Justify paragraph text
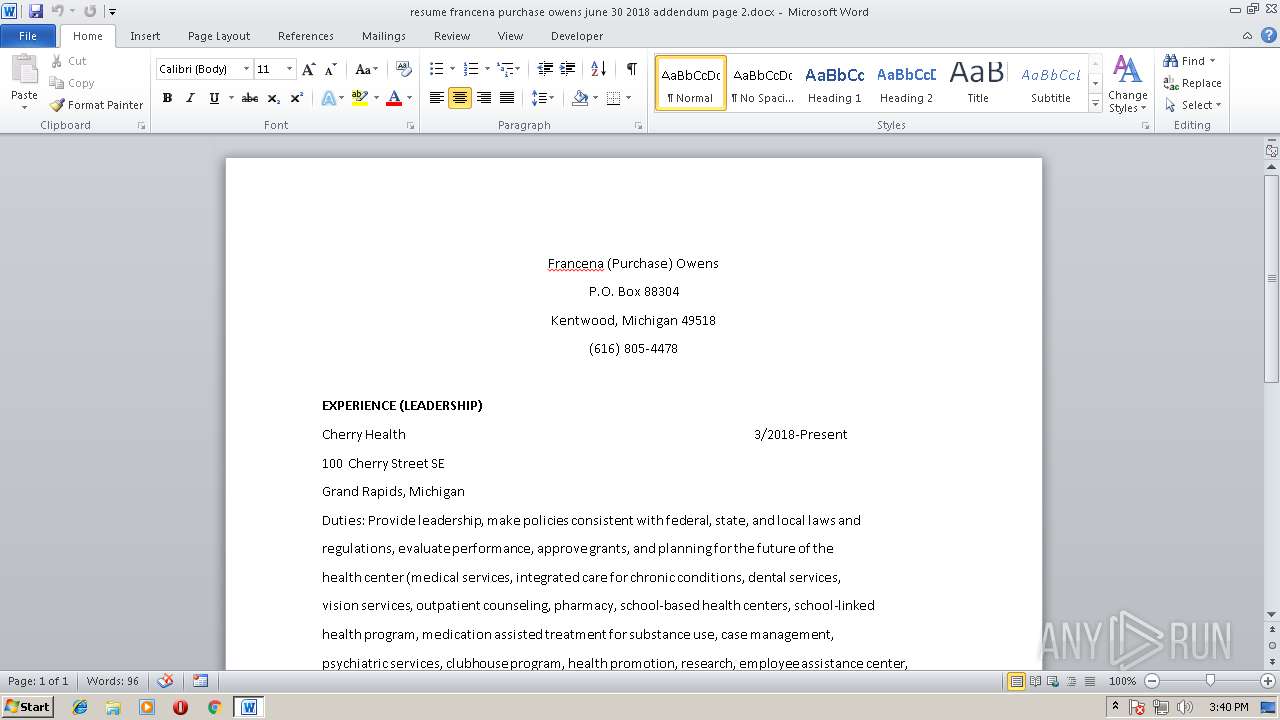 tap(507, 98)
